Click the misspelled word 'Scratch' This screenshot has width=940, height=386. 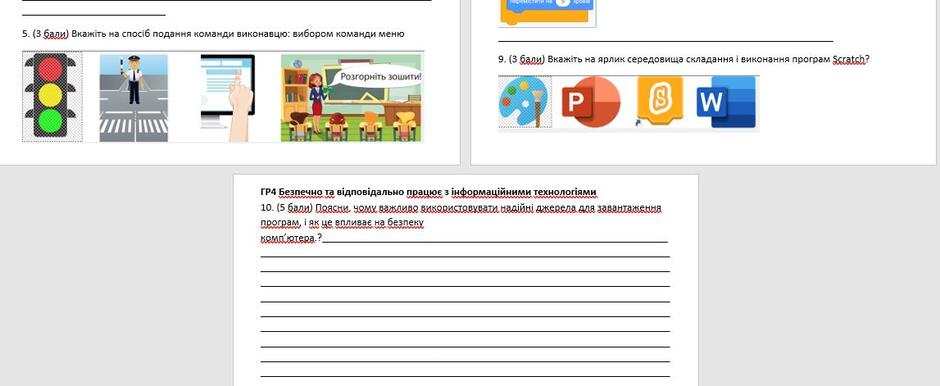pos(849,59)
